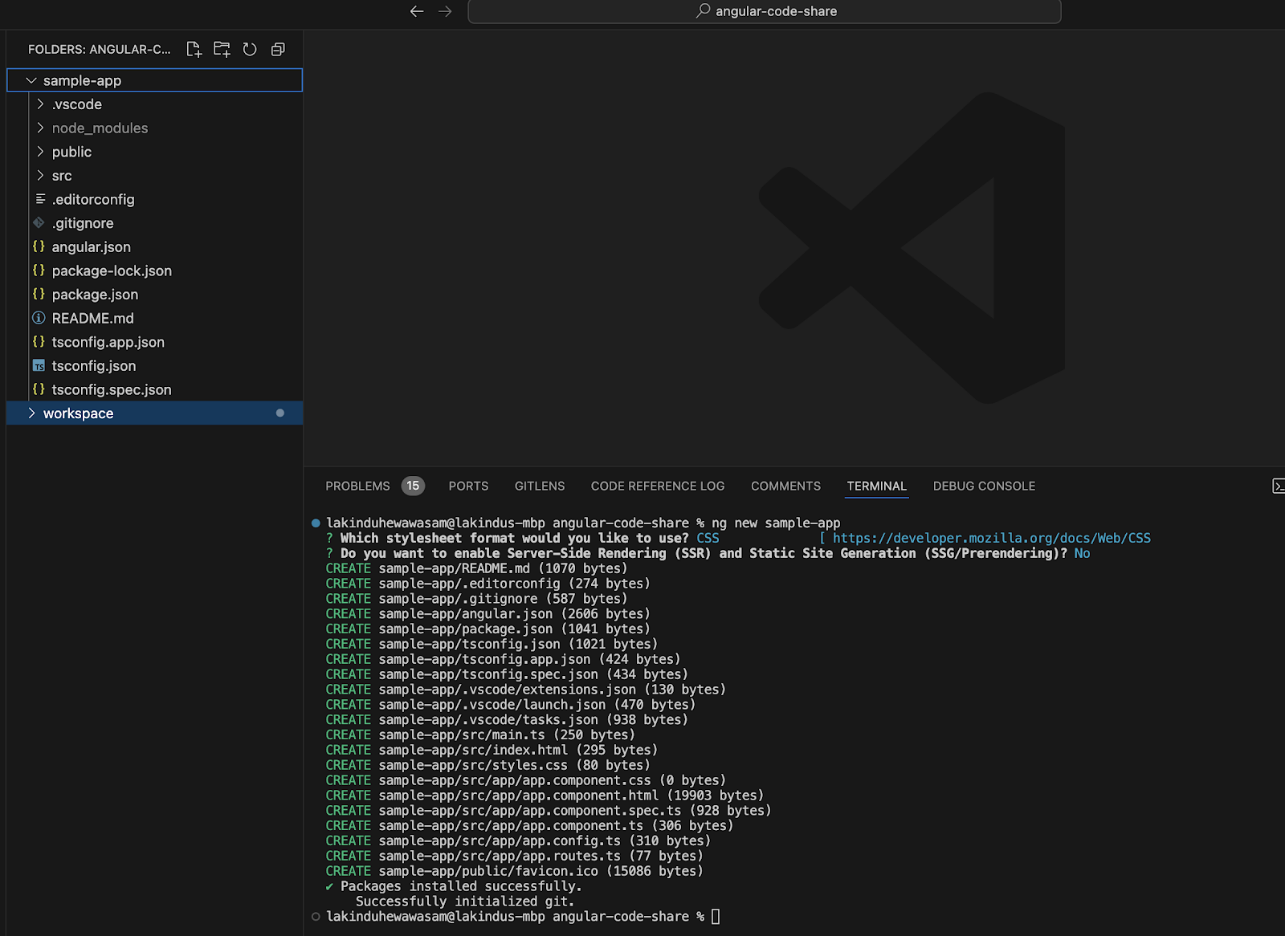Refresh the explorer file tree

pos(250,49)
